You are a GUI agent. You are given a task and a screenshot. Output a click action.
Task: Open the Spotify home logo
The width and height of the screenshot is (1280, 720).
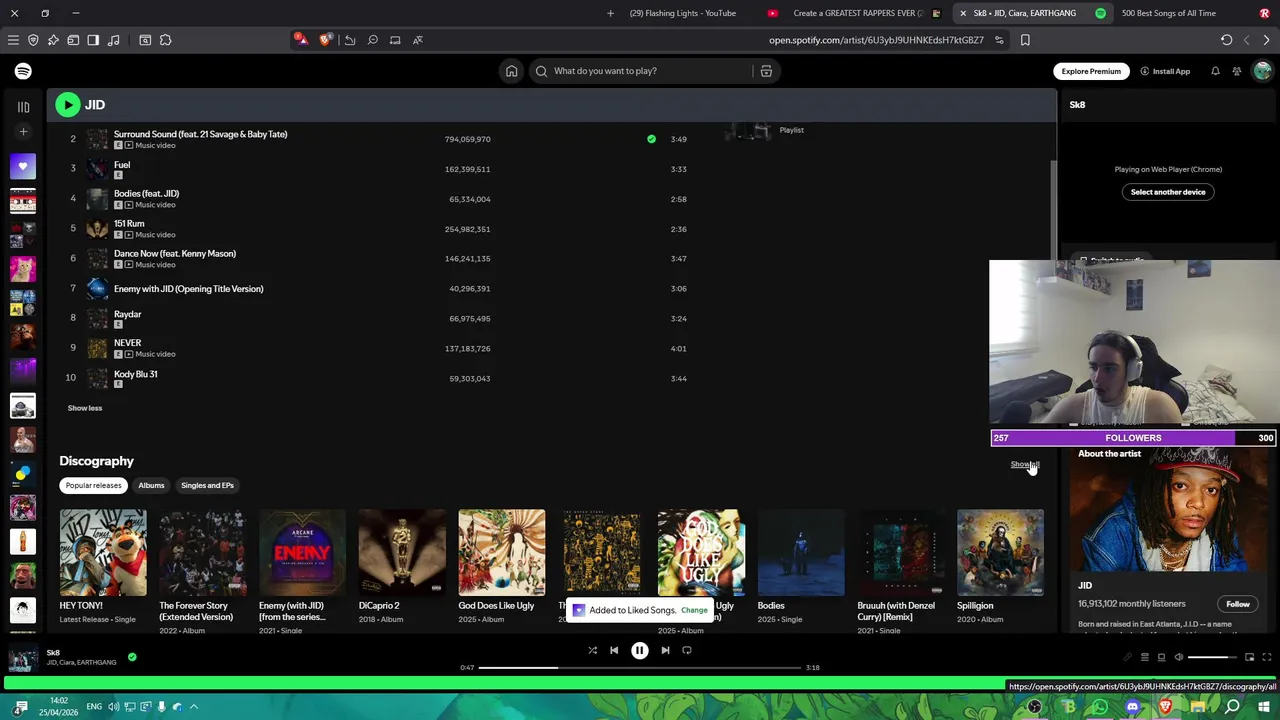[x=23, y=71]
